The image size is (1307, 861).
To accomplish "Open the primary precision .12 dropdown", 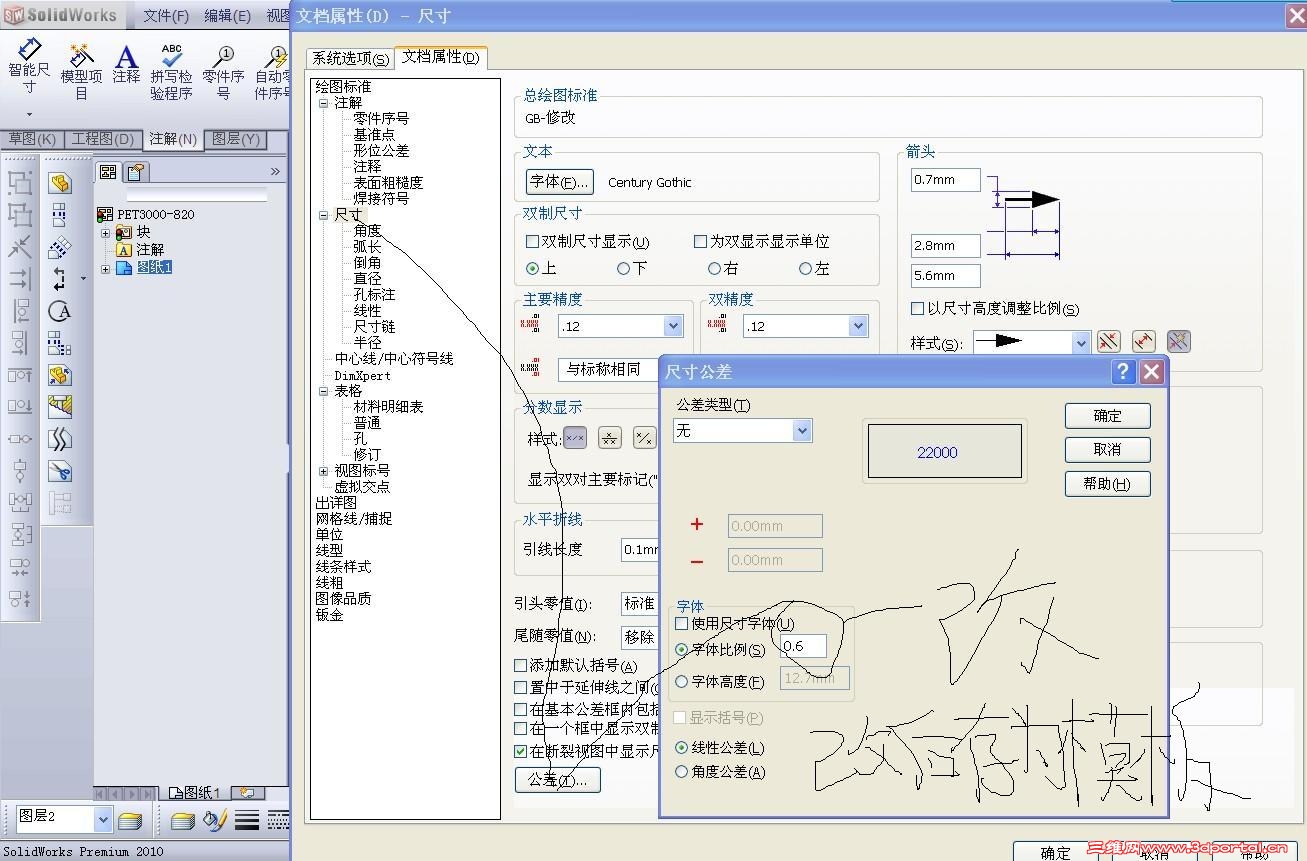I will tap(672, 325).
